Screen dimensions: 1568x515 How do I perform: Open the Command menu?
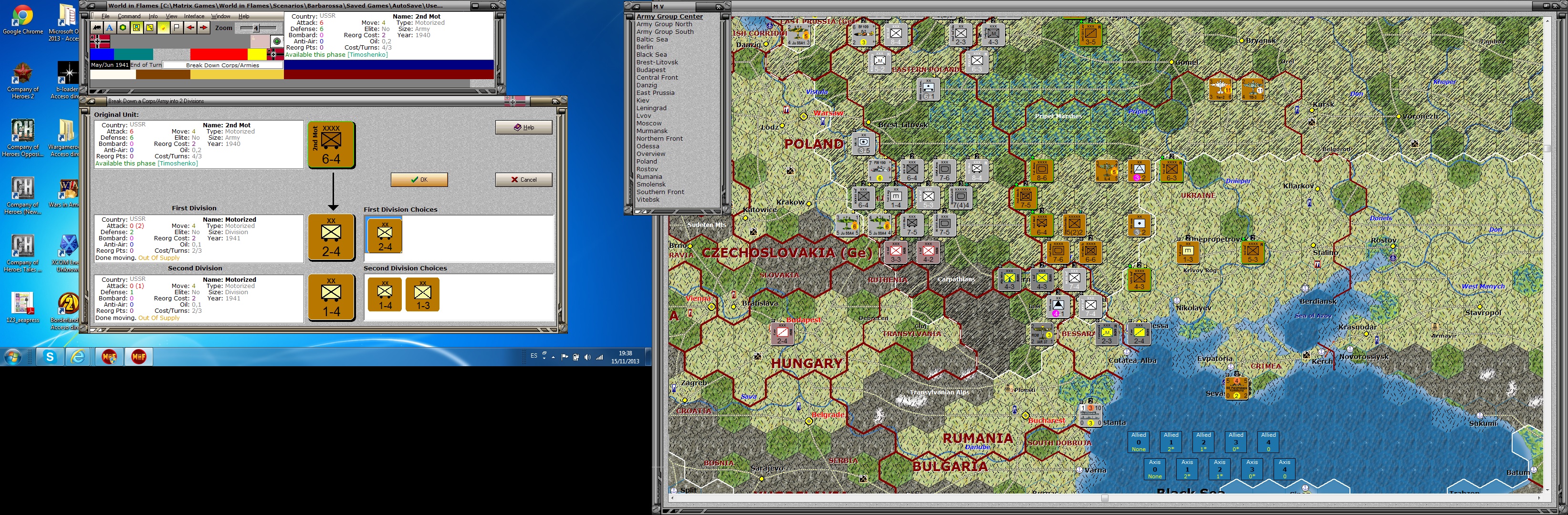tap(128, 16)
